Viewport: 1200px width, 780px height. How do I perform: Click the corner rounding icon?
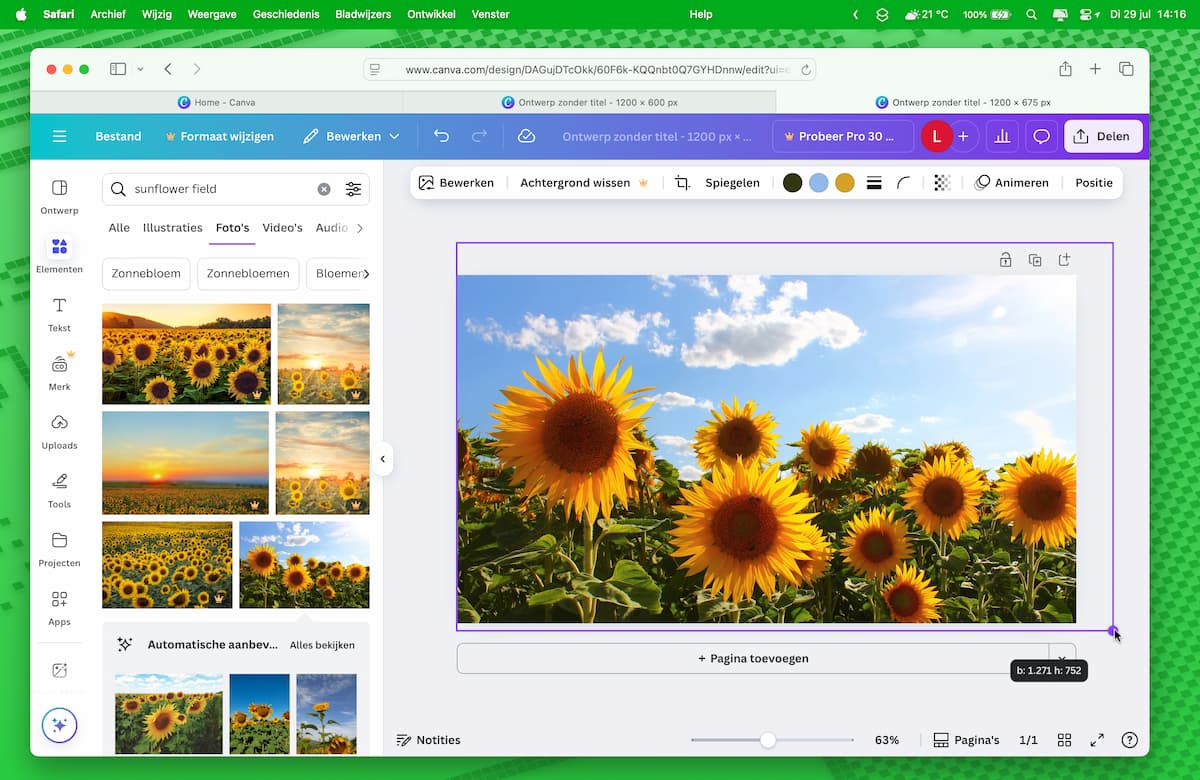tap(904, 183)
